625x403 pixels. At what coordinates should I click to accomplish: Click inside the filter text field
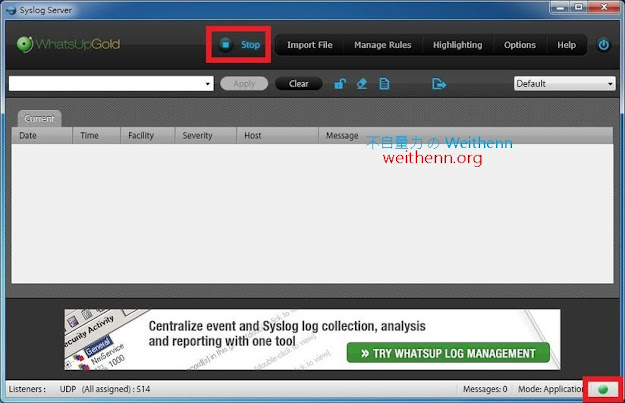[x=106, y=84]
